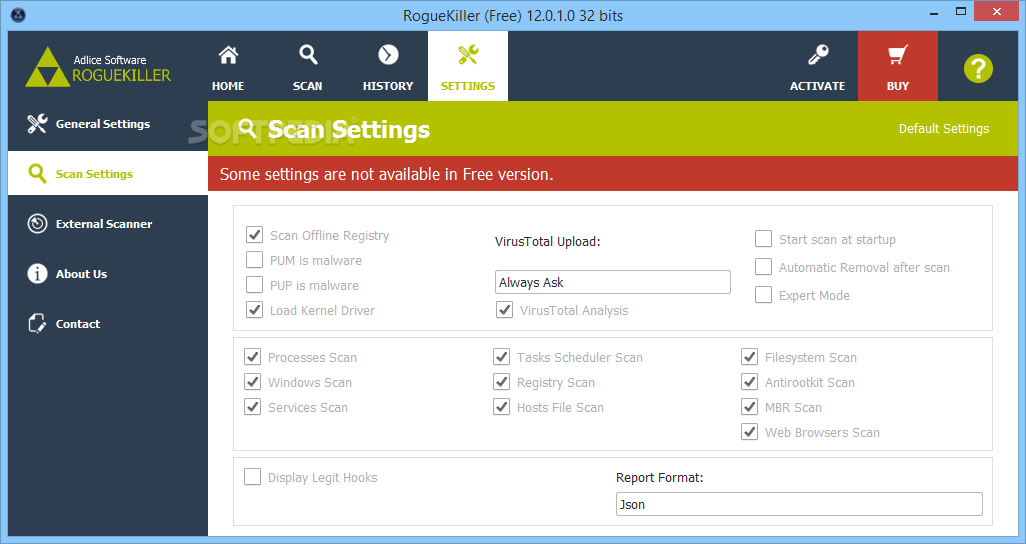Click the ACTIVATE label
1026x544 pixels.
coord(817,86)
